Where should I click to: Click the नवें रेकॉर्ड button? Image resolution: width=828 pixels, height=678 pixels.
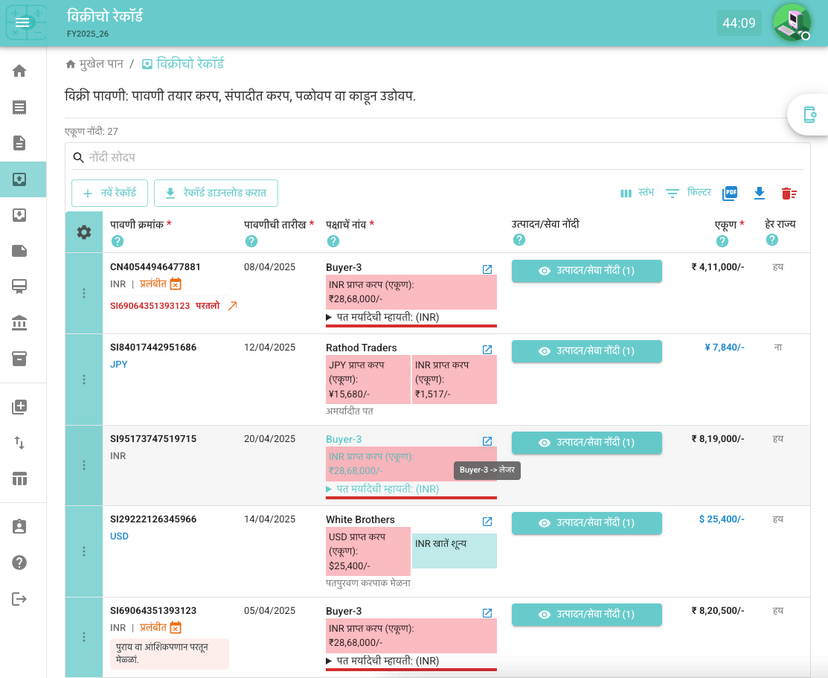[110, 193]
